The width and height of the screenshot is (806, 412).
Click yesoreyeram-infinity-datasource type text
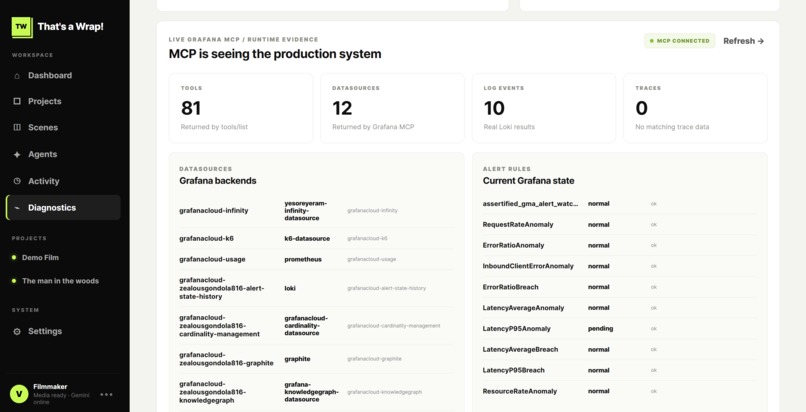pyautogui.click(x=305, y=211)
